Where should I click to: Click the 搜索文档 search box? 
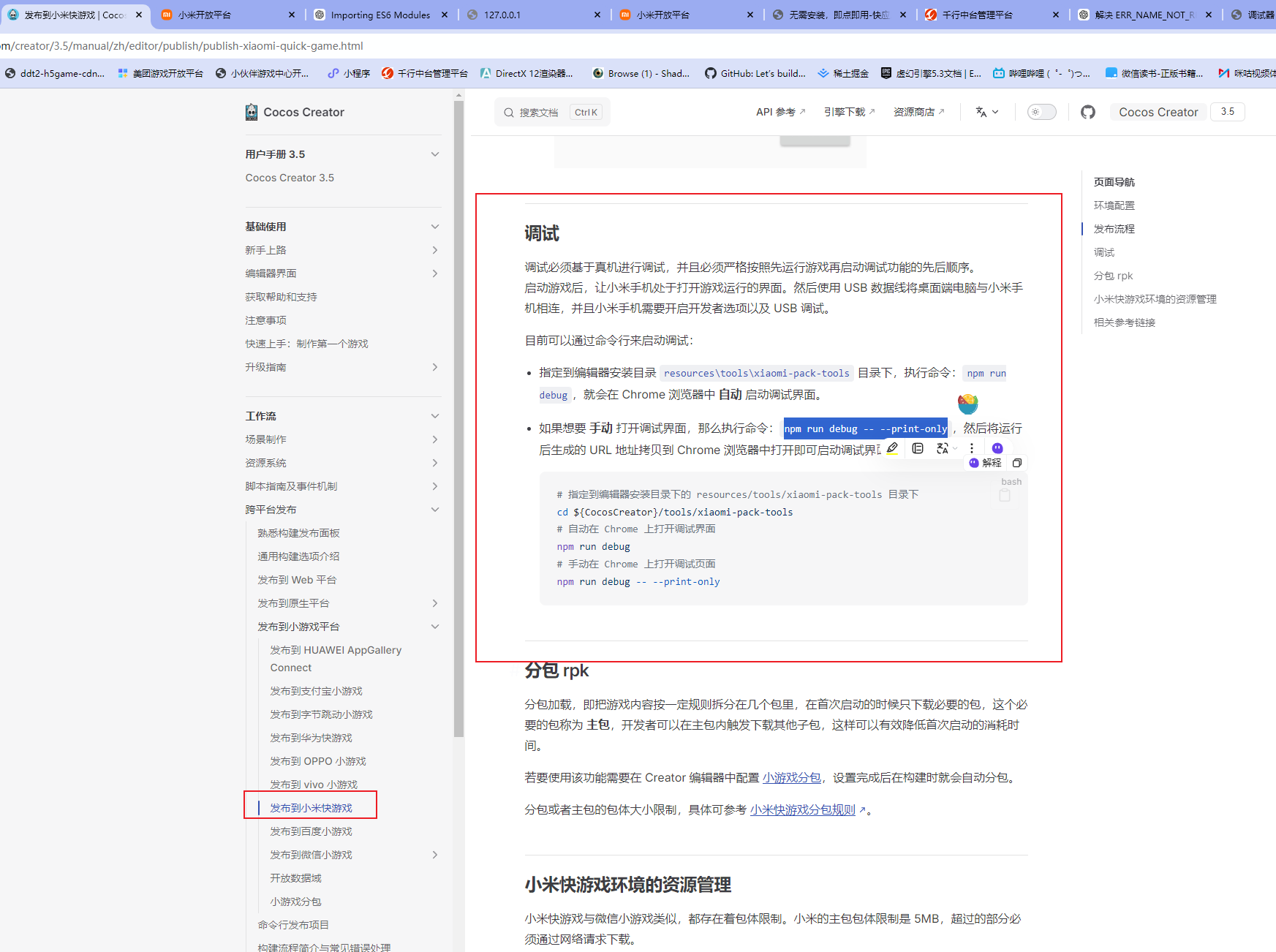pyautogui.click(x=552, y=112)
